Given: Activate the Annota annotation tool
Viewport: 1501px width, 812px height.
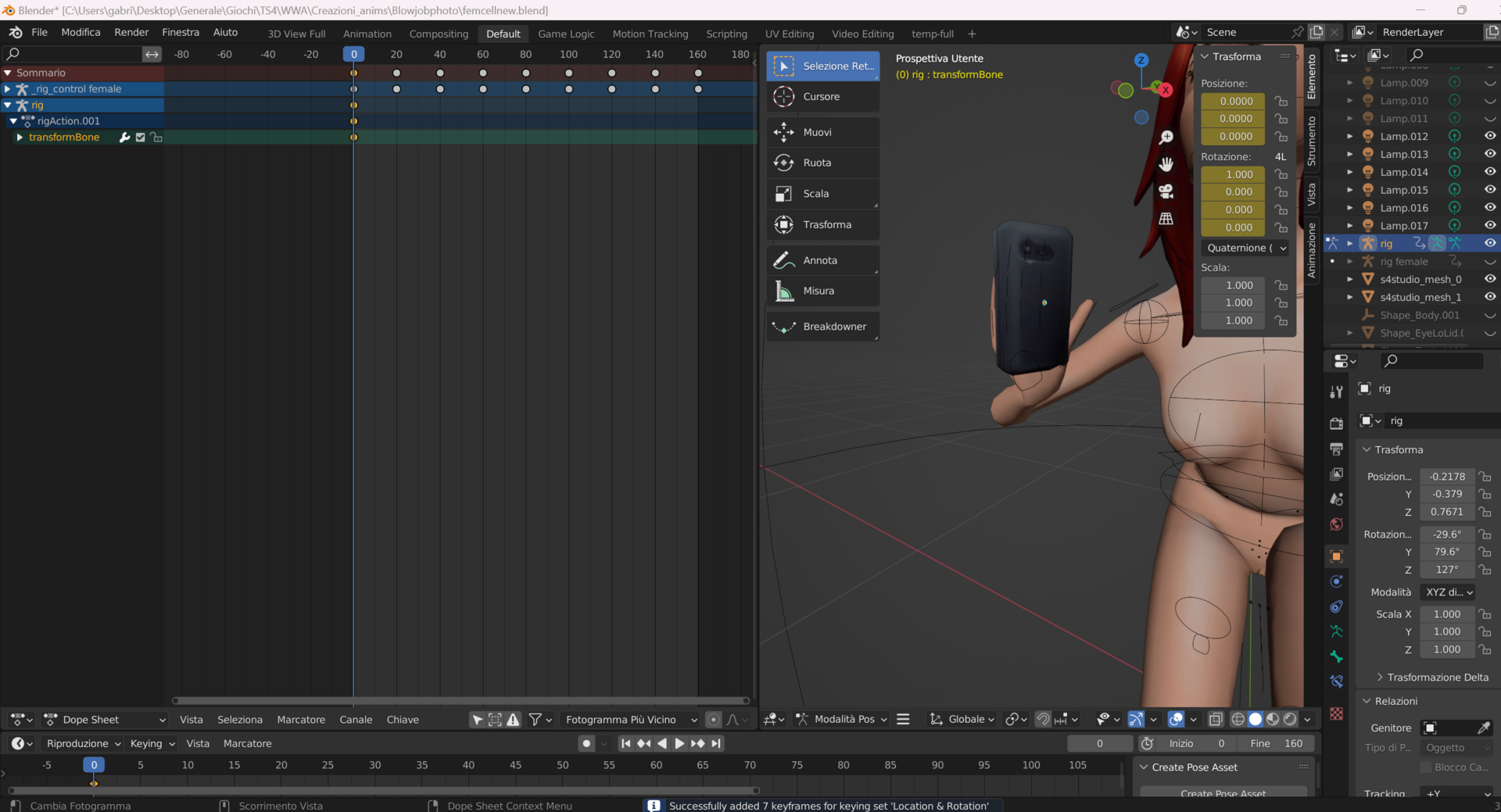Looking at the screenshot, I should 822,260.
